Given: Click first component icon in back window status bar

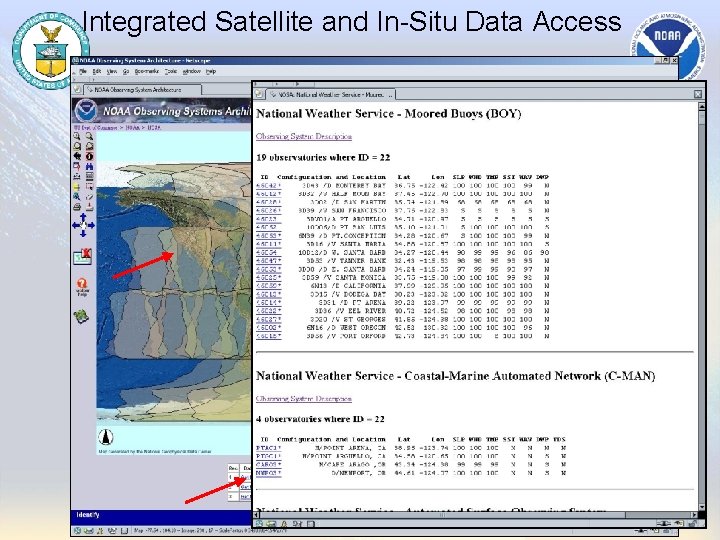Looking at the screenshot, I should [x=78, y=531].
